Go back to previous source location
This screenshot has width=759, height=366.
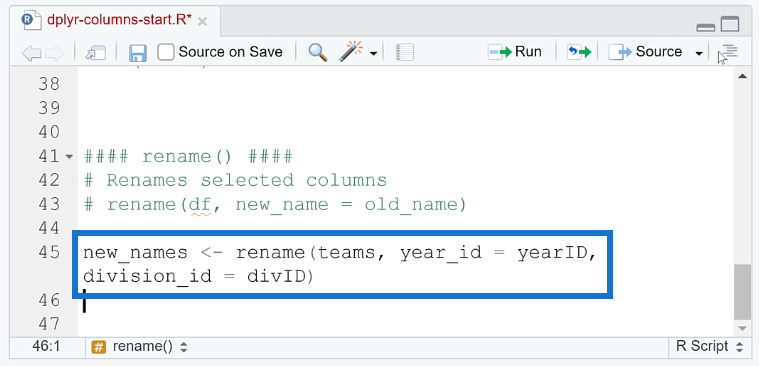coord(31,53)
